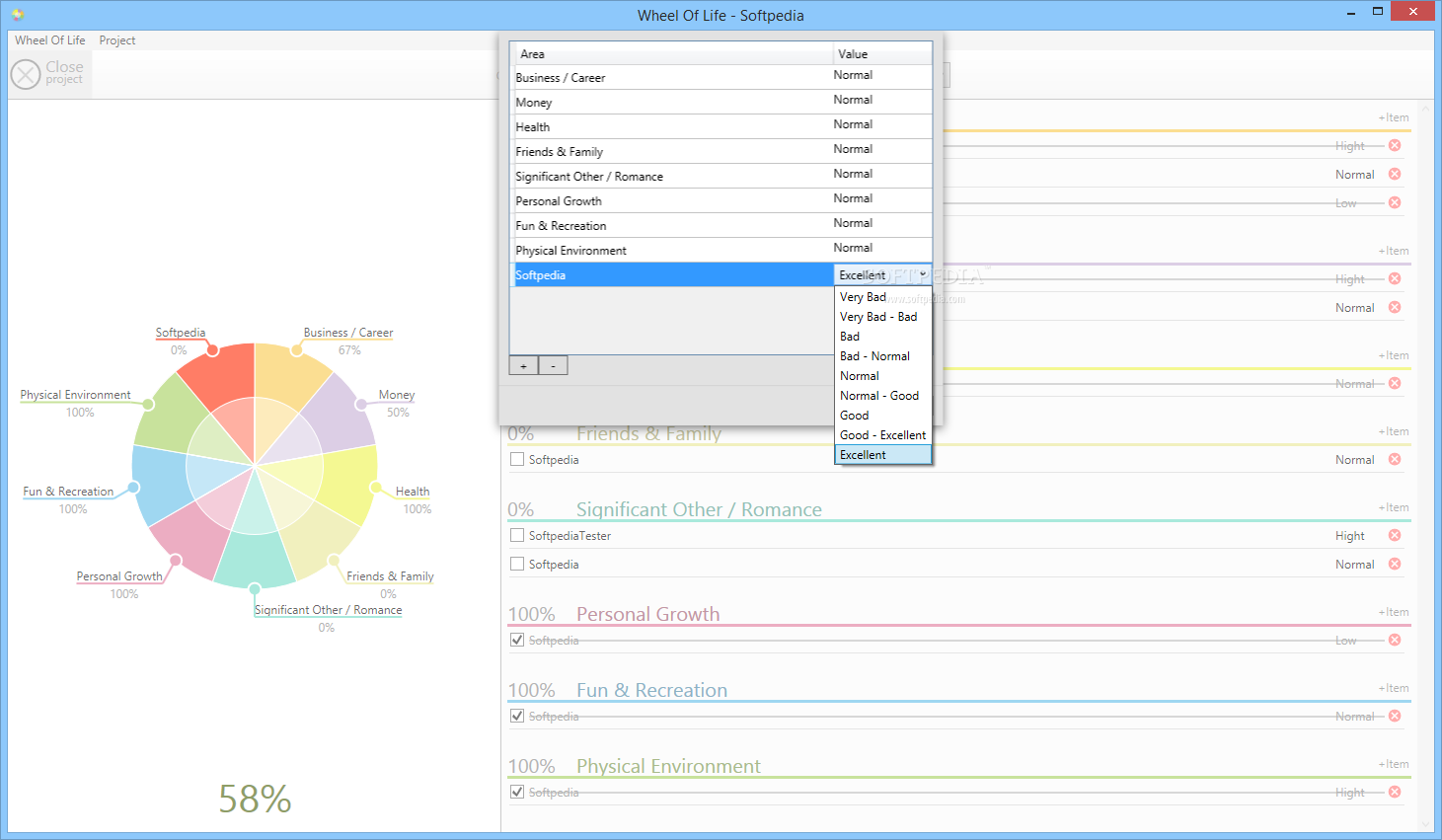Add item to Health section

point(1394,355)
